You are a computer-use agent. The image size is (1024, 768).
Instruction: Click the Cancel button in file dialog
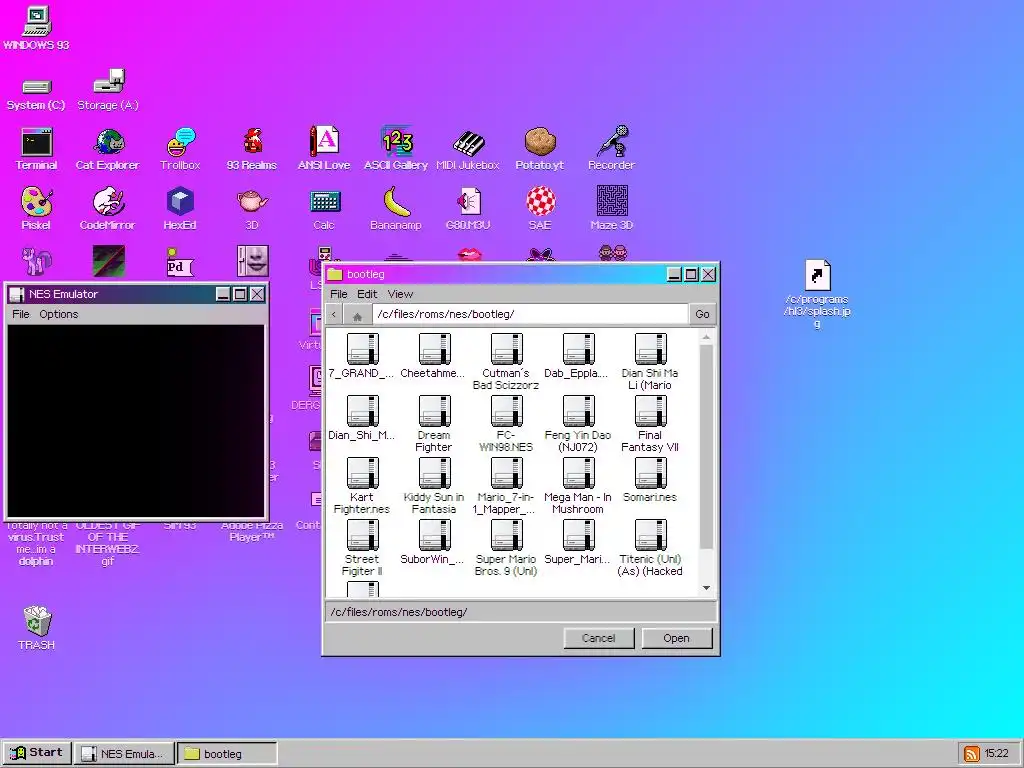(599, 638)
